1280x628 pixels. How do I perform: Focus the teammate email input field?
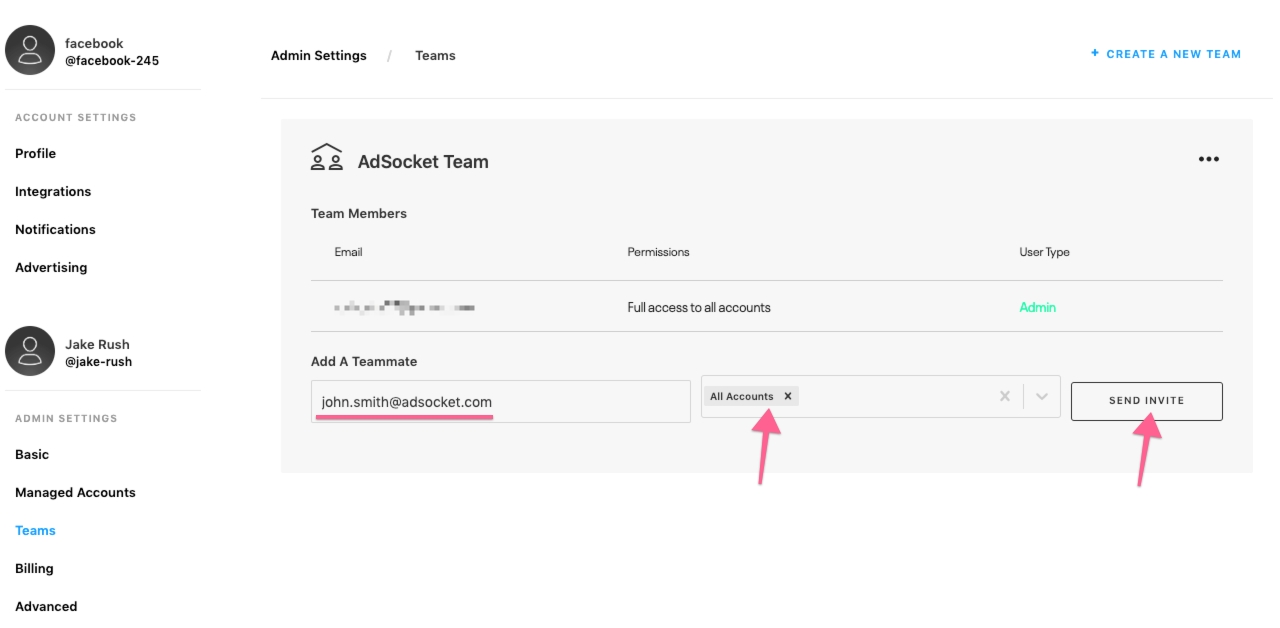(x=500, y=401)
